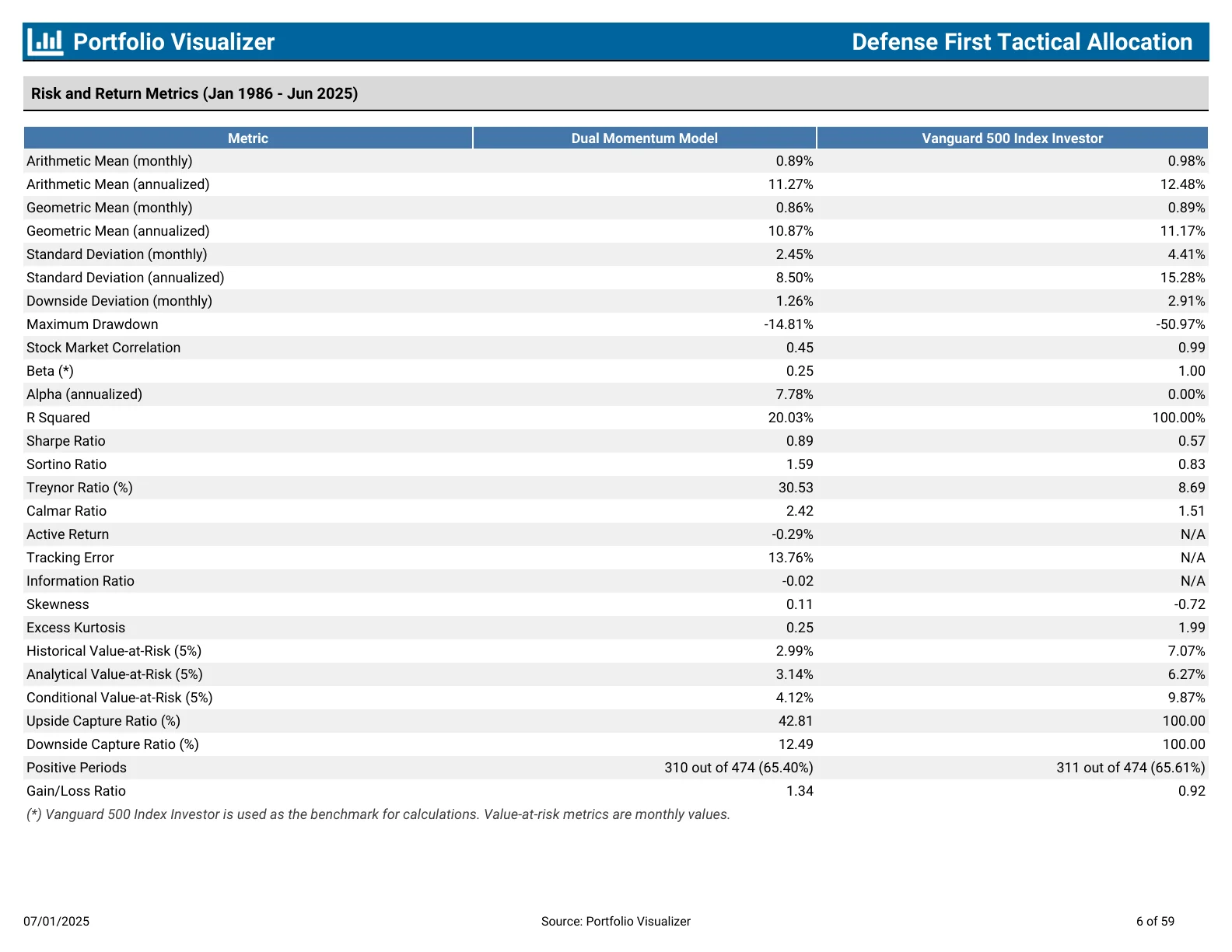1232x952 pixels.
Task: Select the Arithmetic Mean (monthly) row label
Action: tap(110, 161)
